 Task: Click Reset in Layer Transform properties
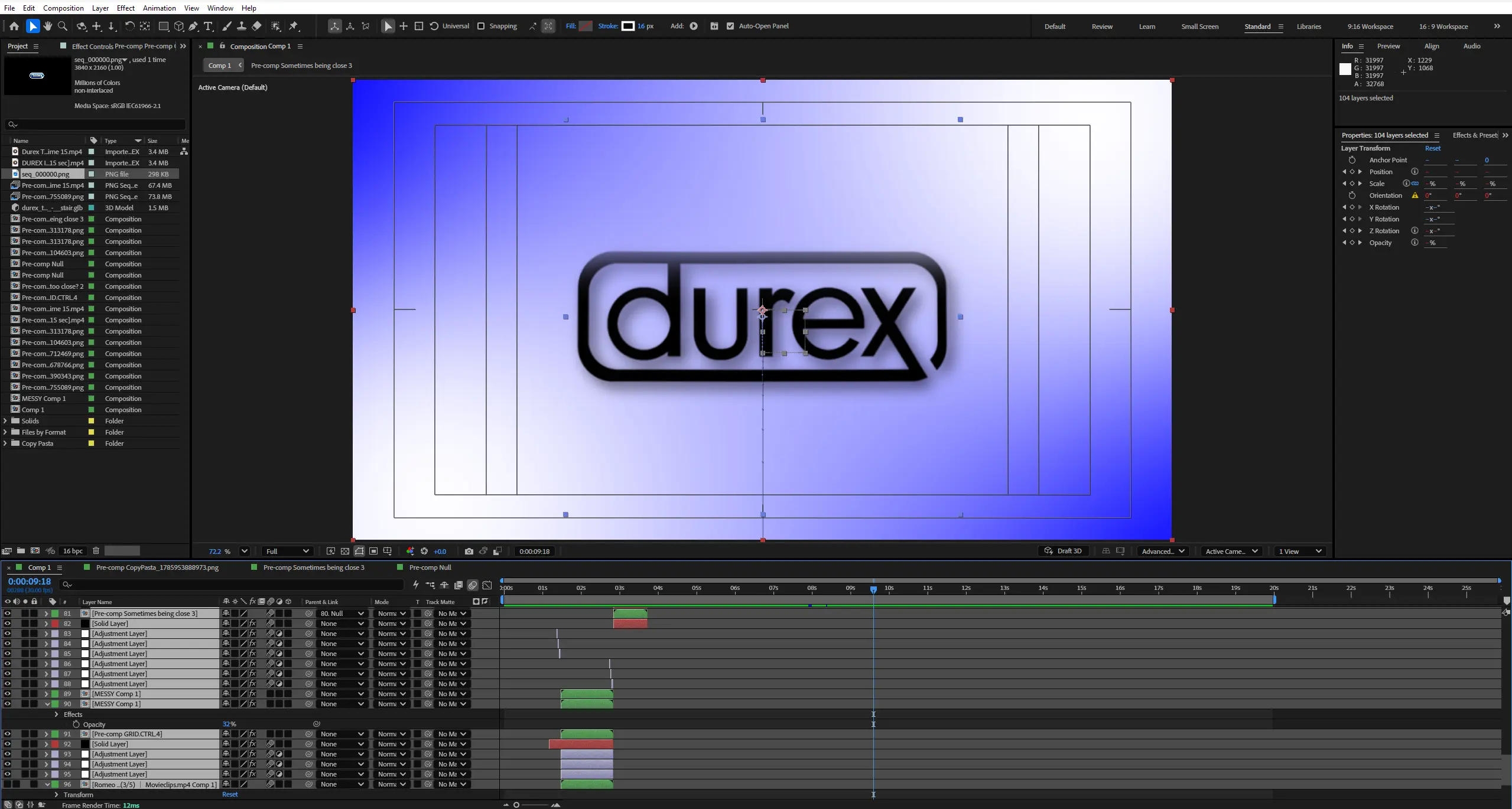tap(1432, 148)
